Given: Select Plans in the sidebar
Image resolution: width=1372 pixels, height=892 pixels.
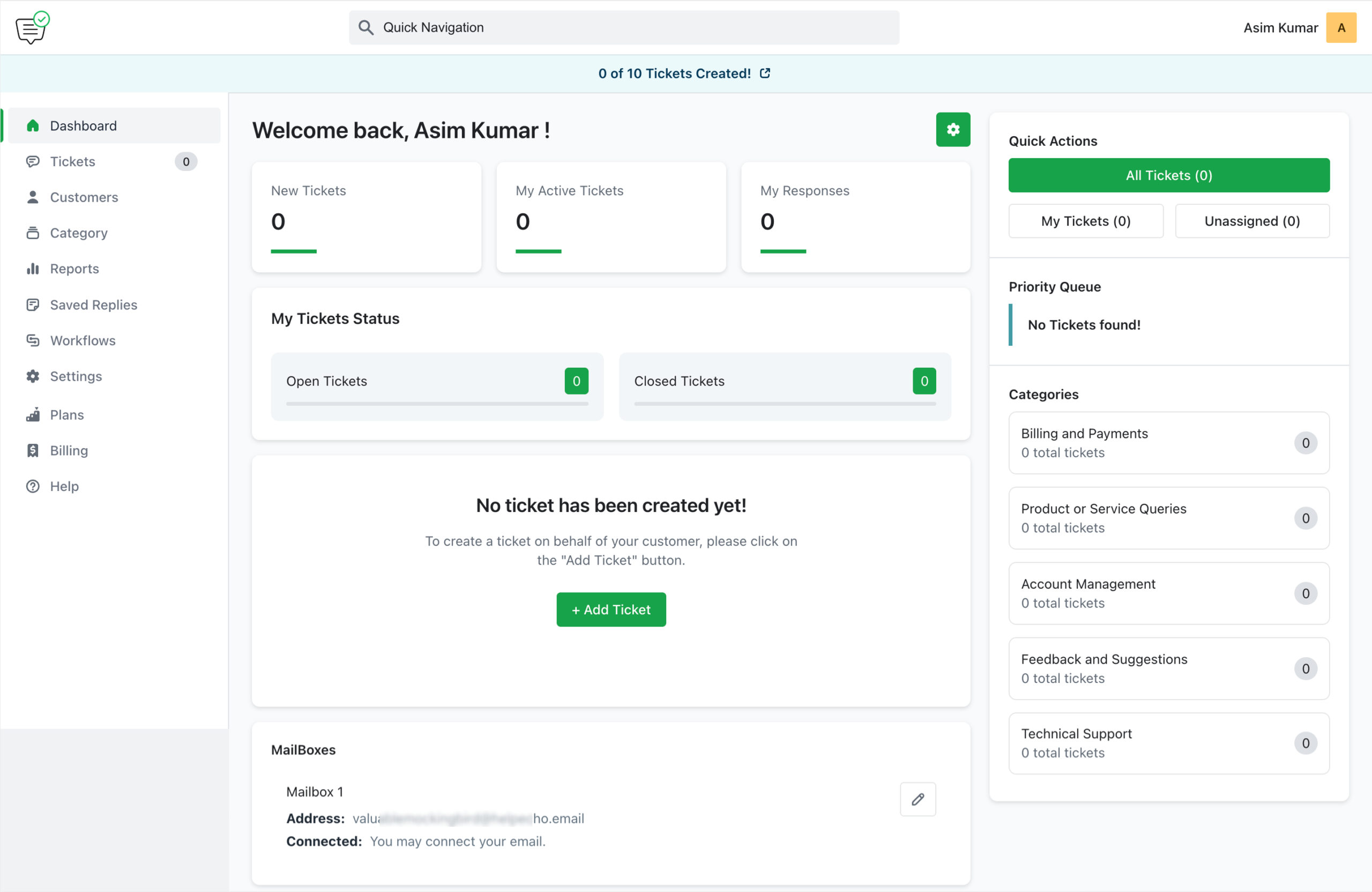Looking at the screenshot, I should tap(67, 414).
